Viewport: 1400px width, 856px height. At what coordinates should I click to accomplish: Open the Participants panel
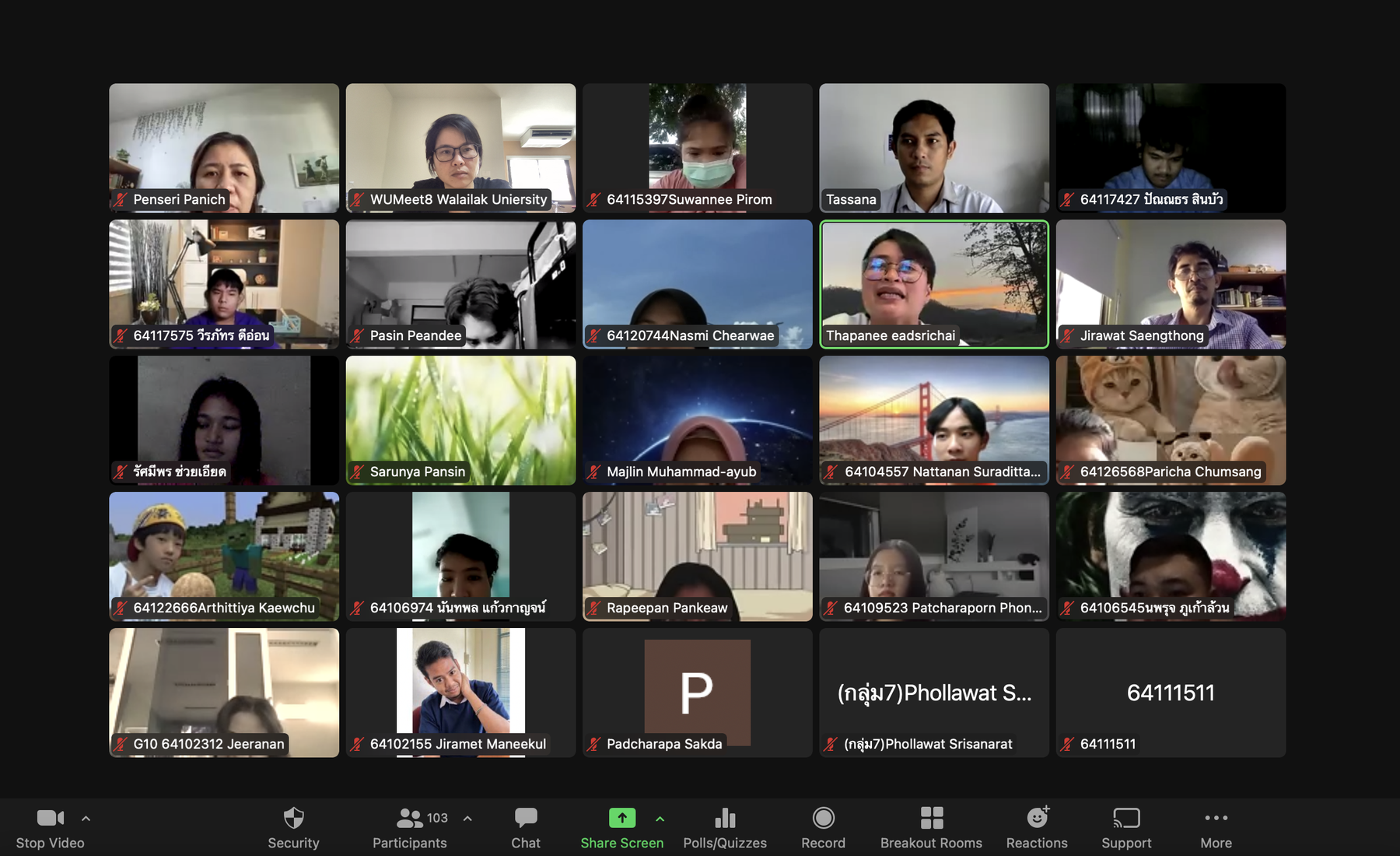pyautogui.click(x=410, y=819)
